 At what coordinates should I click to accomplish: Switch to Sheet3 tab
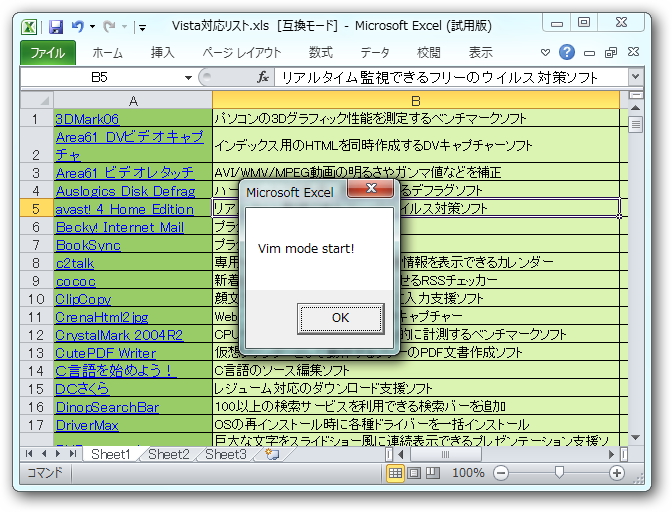coord(225,454)
